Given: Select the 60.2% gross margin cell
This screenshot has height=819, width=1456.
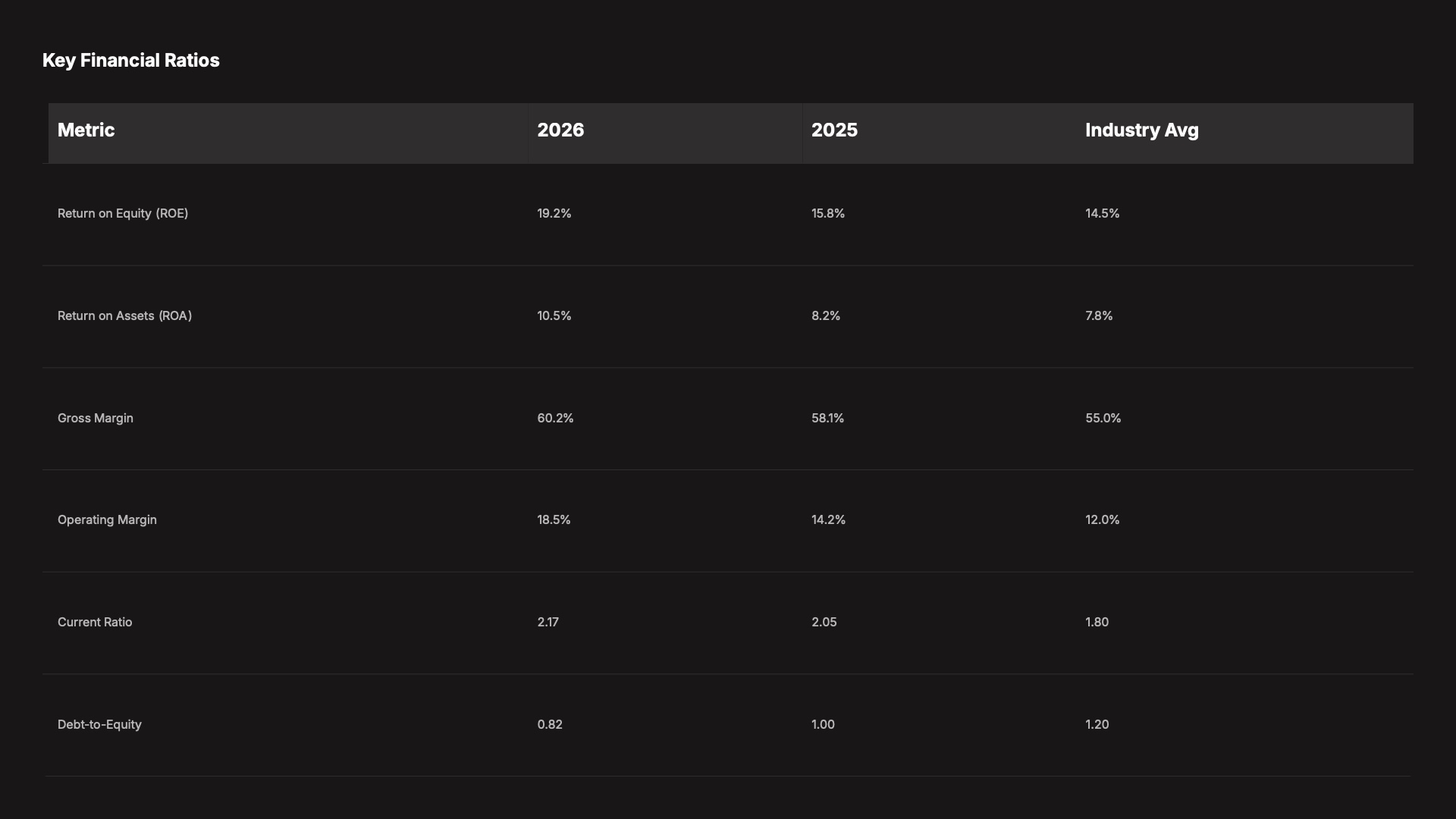Looking at the screenshot, I should 555,419.
